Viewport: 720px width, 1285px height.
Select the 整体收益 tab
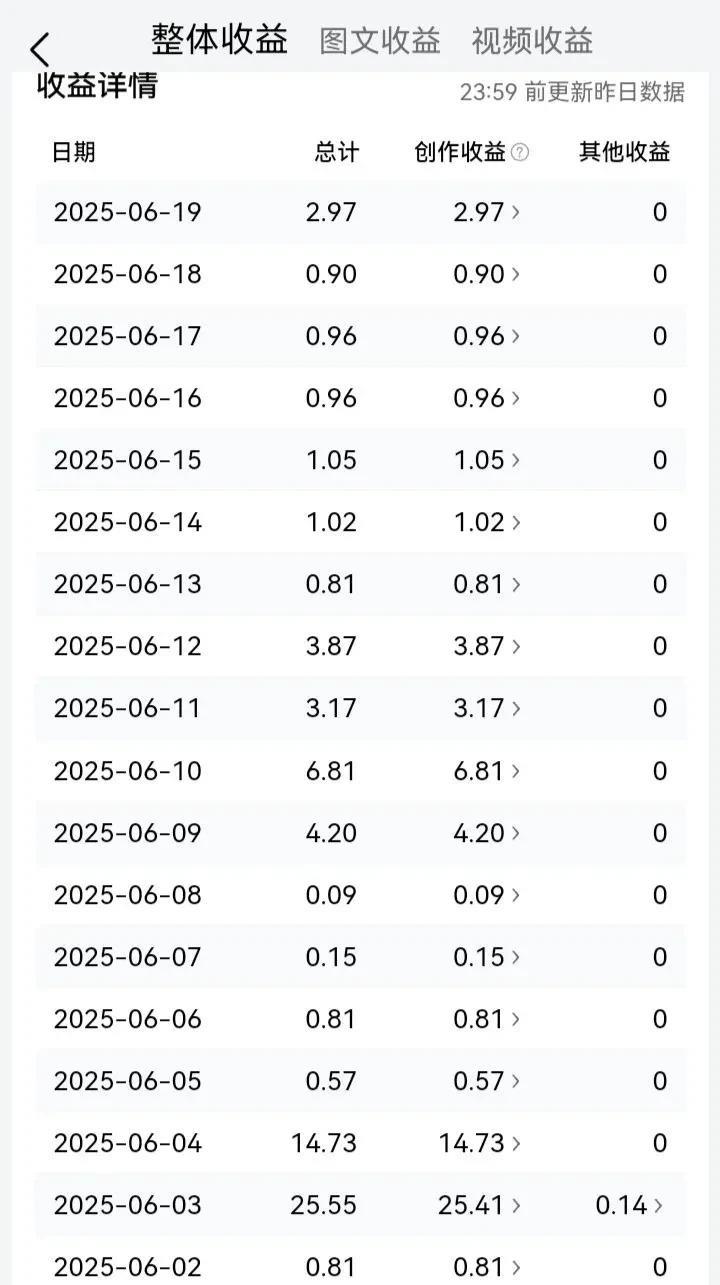pos(220,40)
